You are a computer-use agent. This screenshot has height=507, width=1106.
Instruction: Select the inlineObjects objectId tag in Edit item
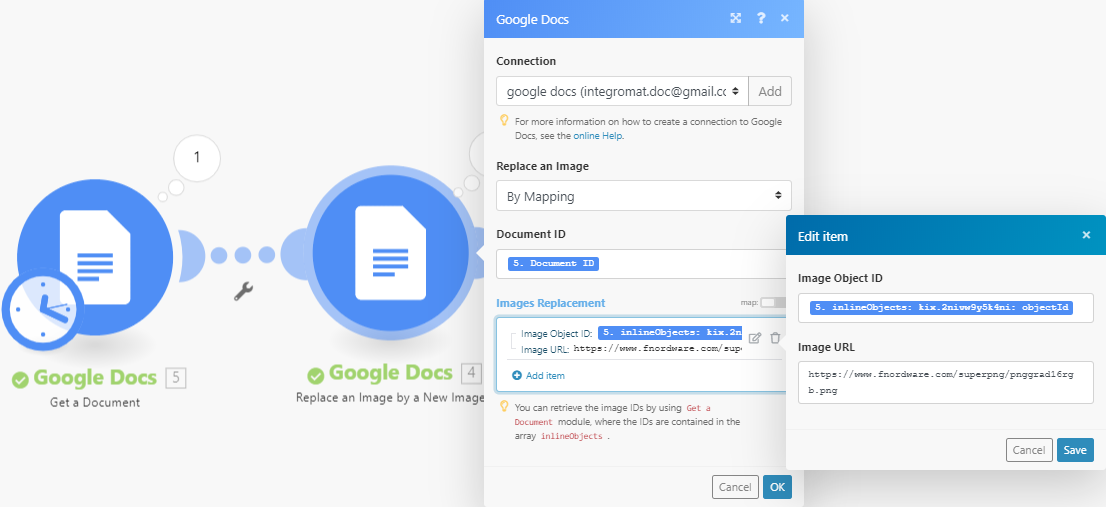(x=942, y=307)
